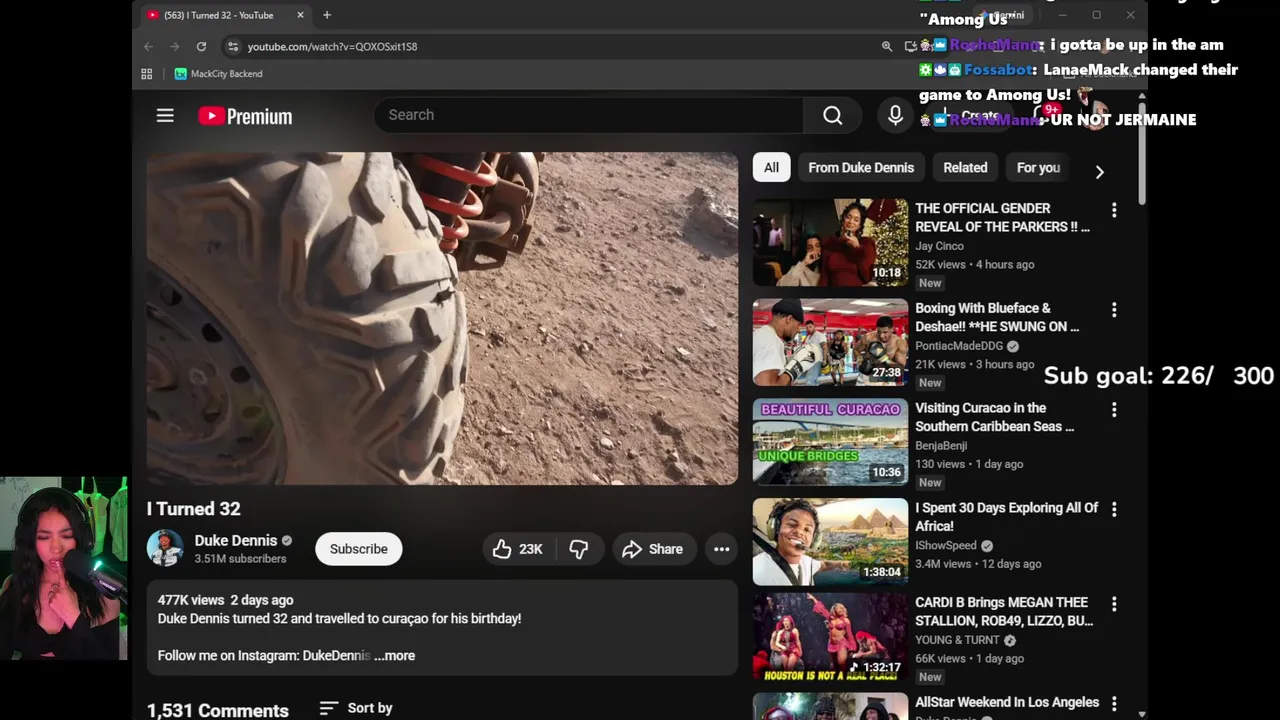Open the browser apps grid shortcut
This screenshot has height=720, width=1280.
[x=147, y=74]
